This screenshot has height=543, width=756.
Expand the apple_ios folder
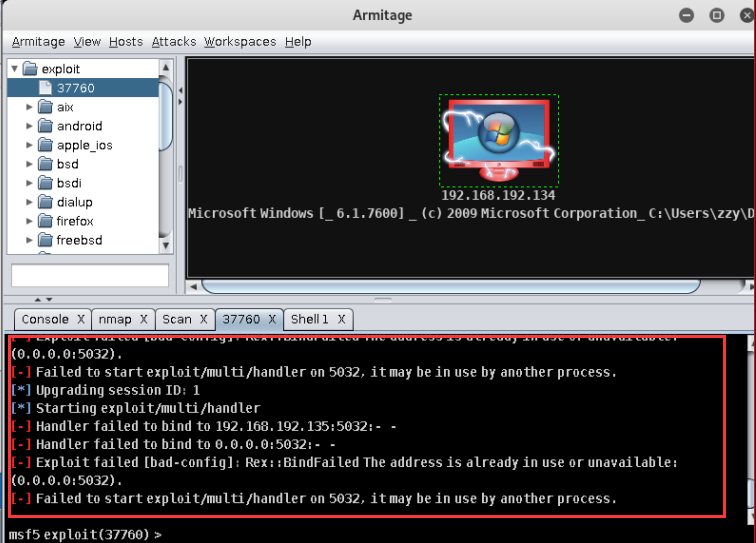[x=29, y=145]
